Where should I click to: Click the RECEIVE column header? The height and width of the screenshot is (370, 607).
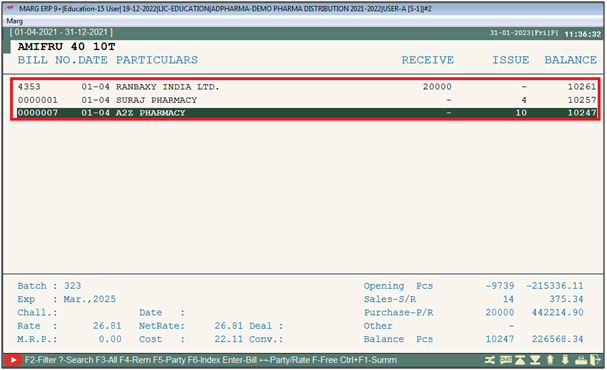click(428, 60)
